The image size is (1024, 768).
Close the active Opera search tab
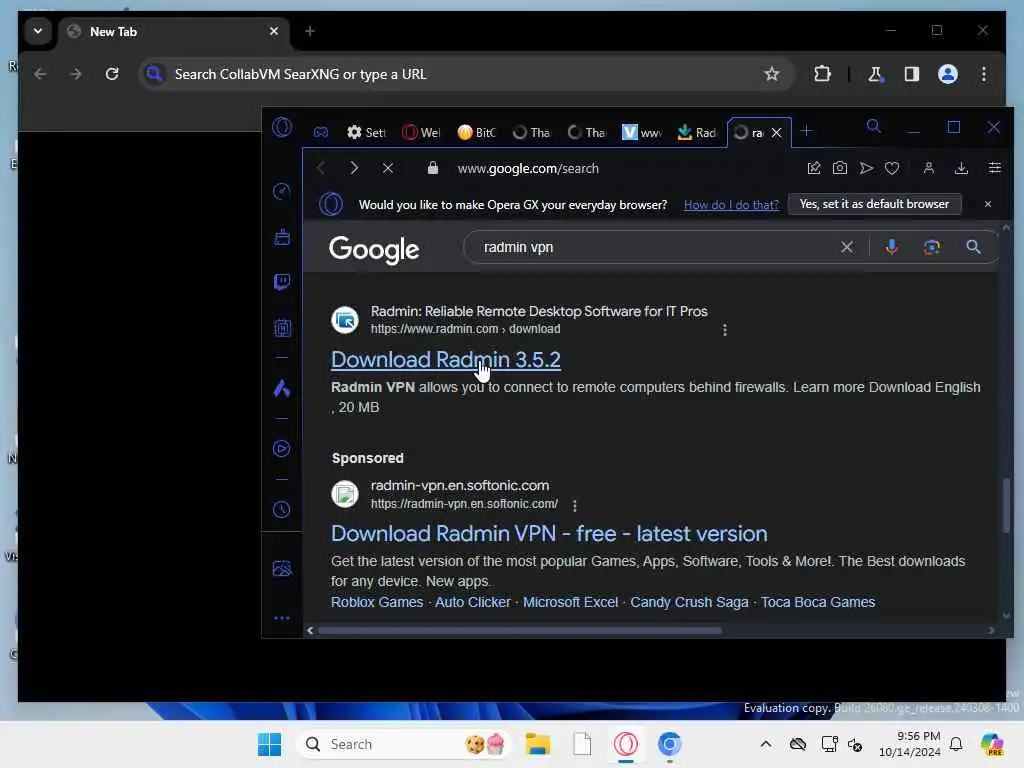[x=776, y=133]
